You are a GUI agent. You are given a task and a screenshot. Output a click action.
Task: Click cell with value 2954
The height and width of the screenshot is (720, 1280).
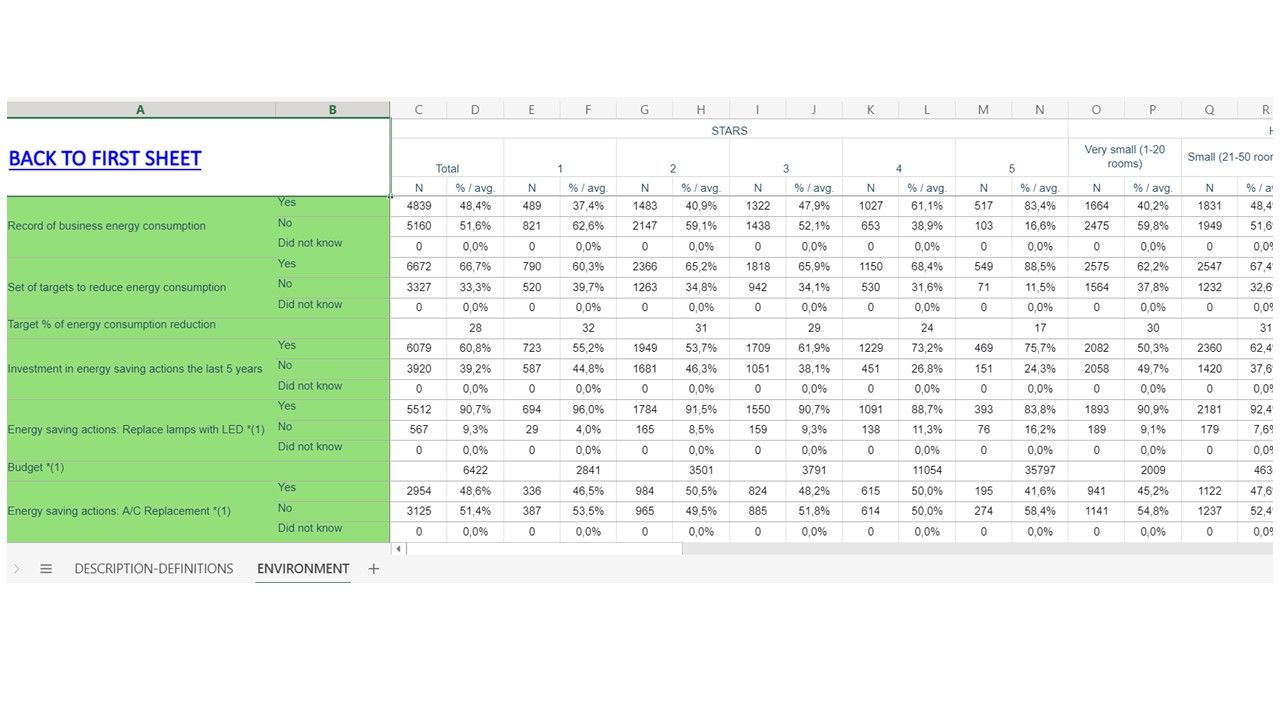coord(419,491)
